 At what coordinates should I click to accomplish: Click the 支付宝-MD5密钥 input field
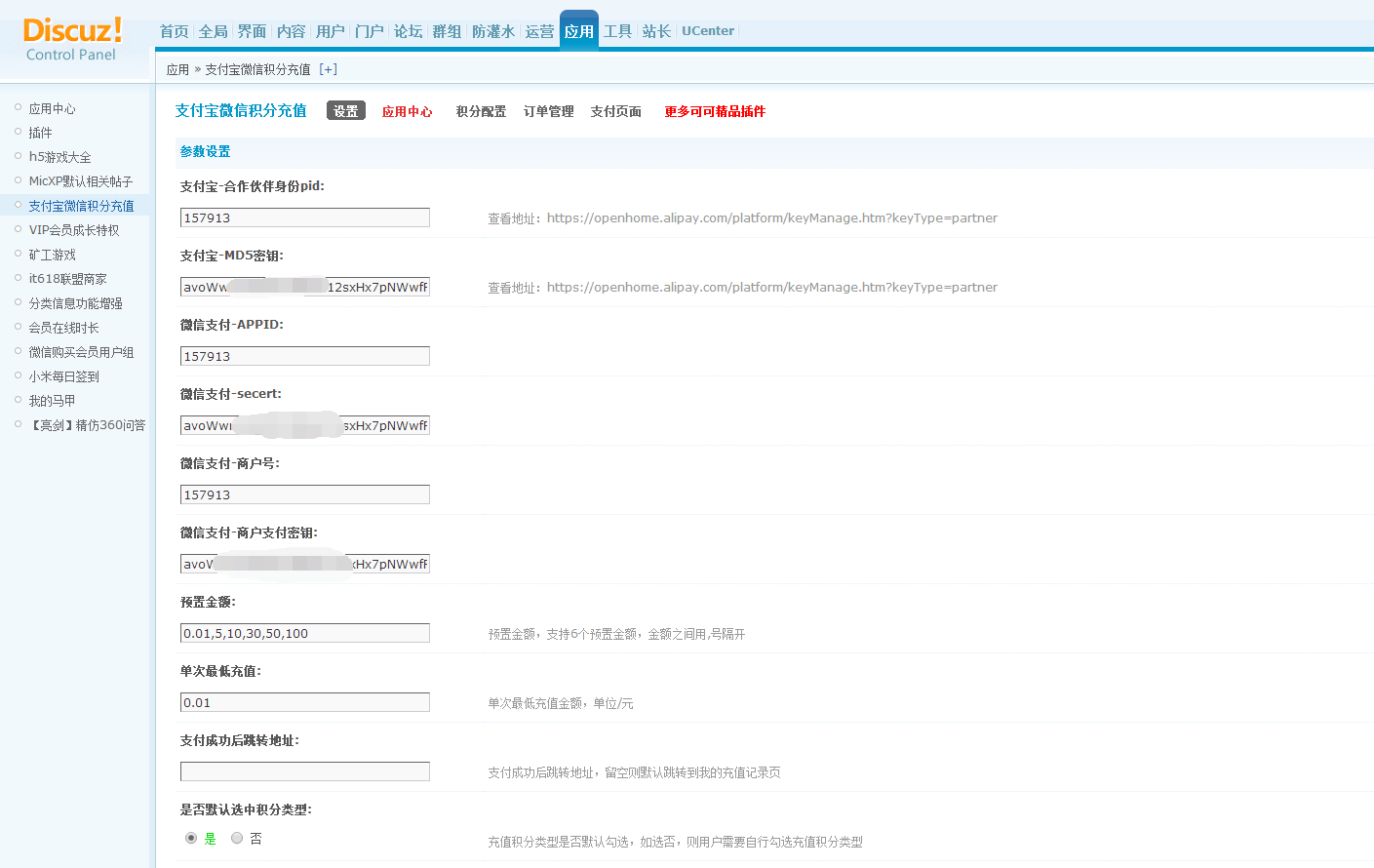pyautogui.click(x=305, y=287)
